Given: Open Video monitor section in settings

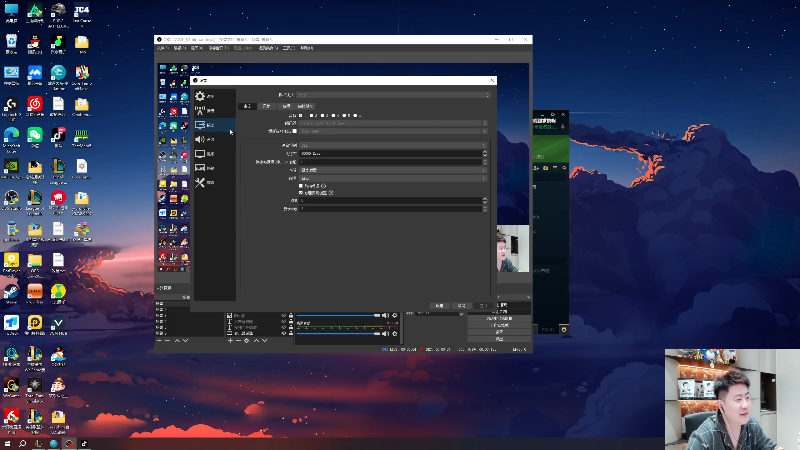Looking at the screenshot, I should (200, 154).
